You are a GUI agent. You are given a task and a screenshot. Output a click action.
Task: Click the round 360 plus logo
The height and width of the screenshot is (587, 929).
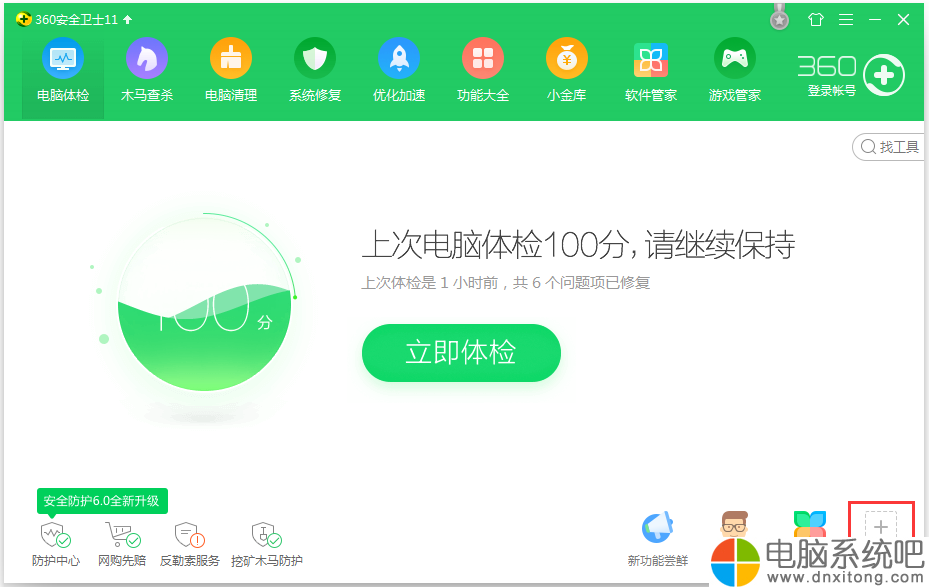[883, 75]
